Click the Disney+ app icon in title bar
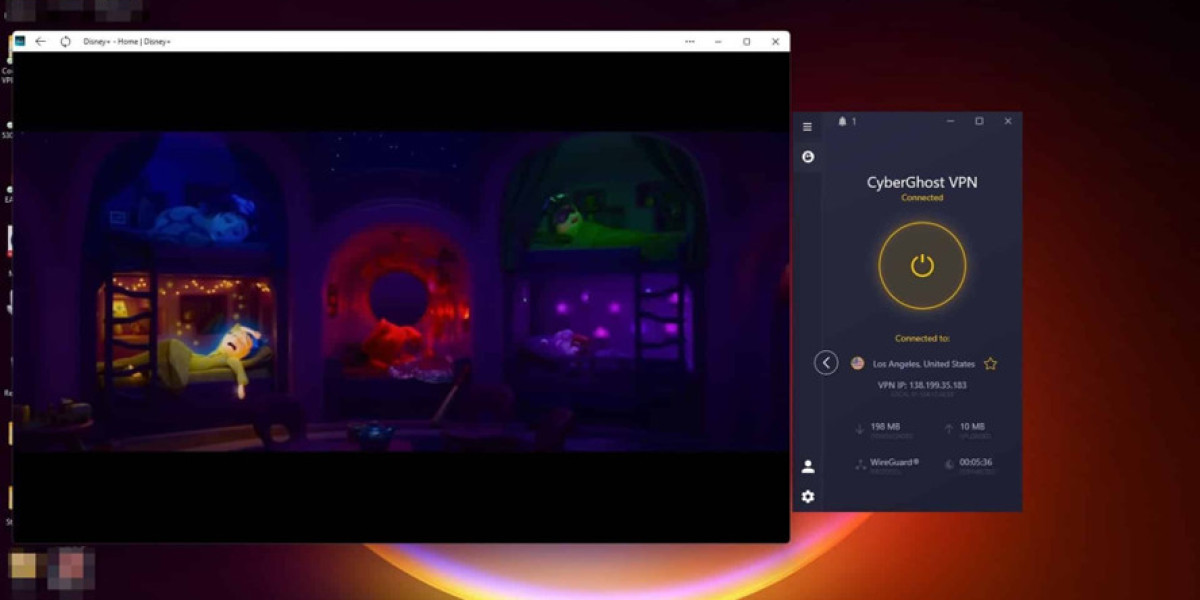The height and width of the screenshot is (600, 1200). point(19,42)
